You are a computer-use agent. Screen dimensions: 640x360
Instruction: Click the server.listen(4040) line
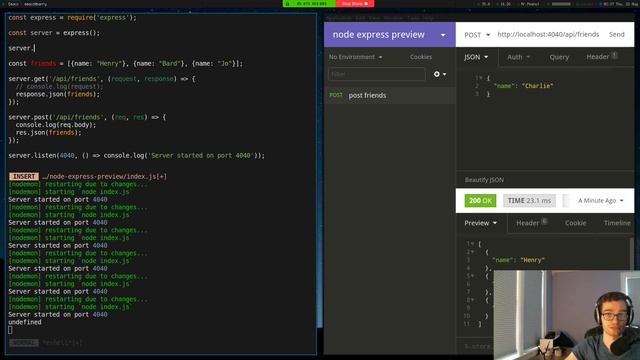pos(136,156)
